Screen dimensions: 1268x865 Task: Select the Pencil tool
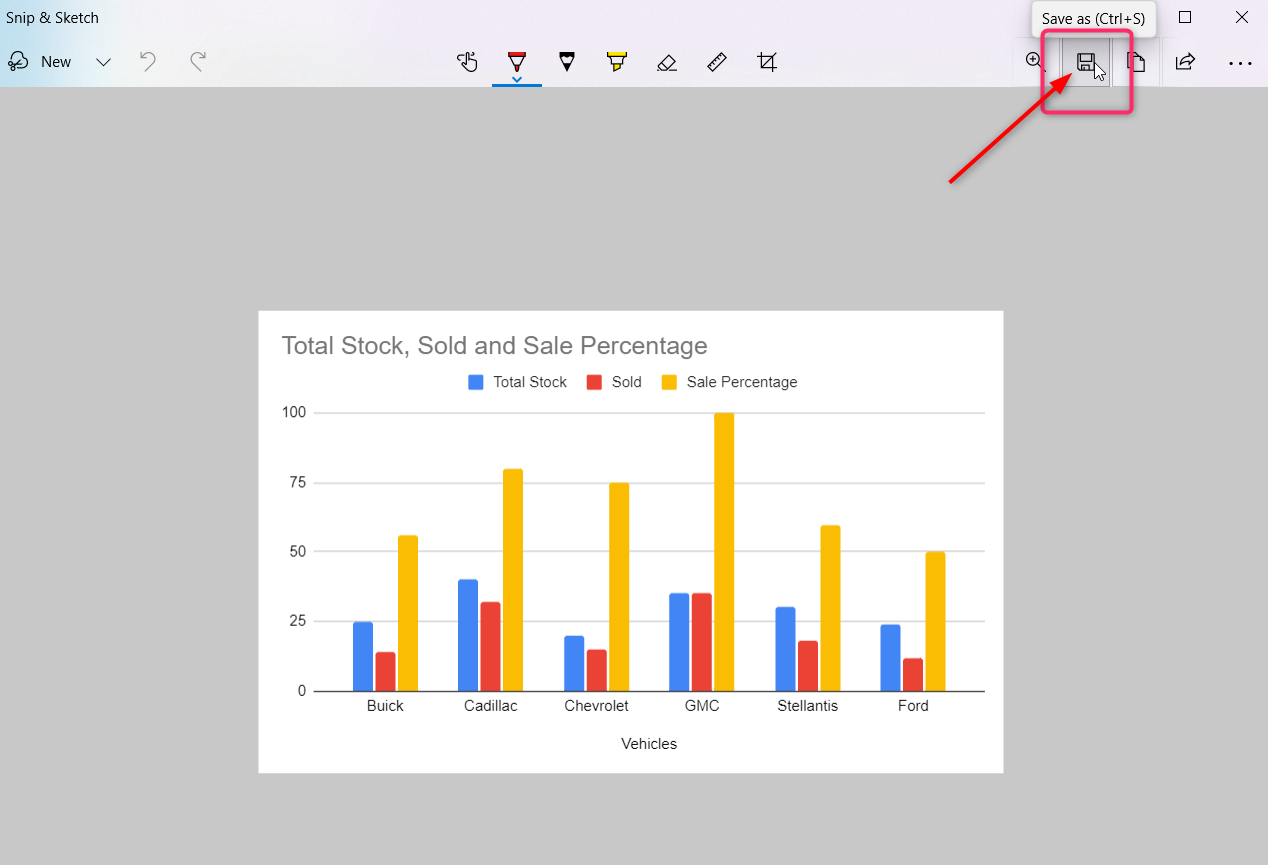click(x=567, y=62)
